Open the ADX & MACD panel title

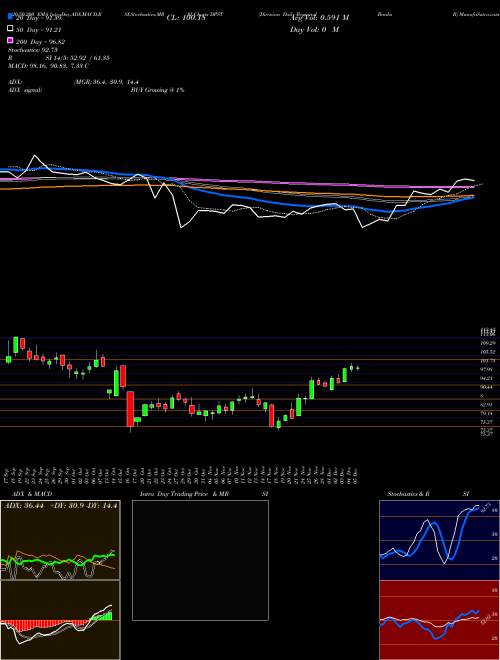32,494
